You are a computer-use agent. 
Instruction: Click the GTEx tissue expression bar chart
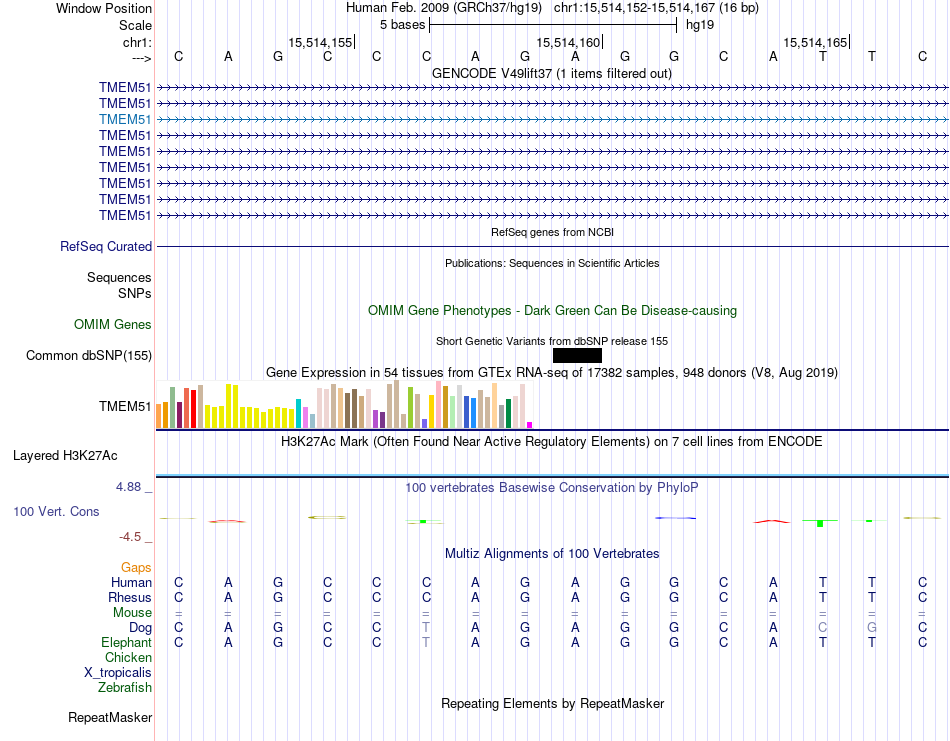344,405
